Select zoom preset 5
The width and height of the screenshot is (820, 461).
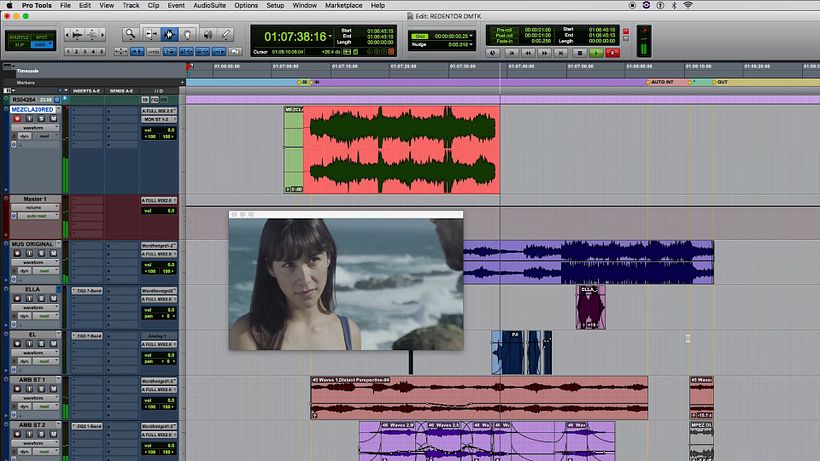(101, 52)
